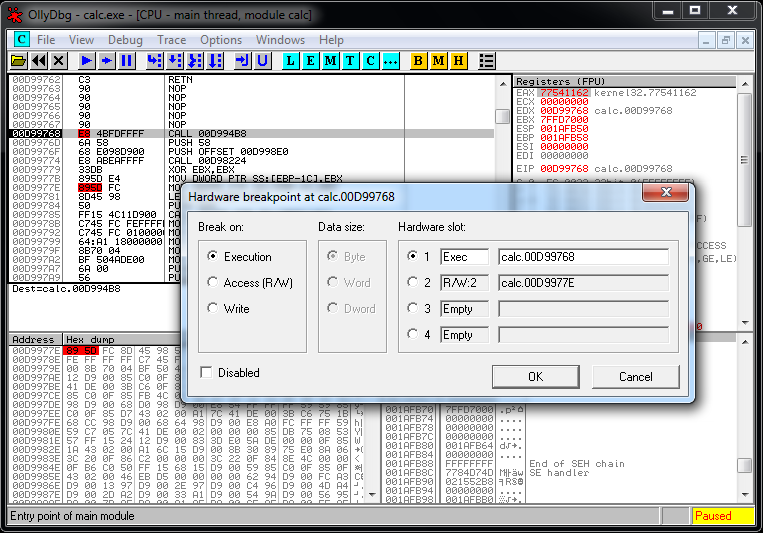Image resolution: width=763 pixels, height=533 pixels.
Task: Click slot 2 address field calc.00D9977E
Action: (x=583, y=283)
